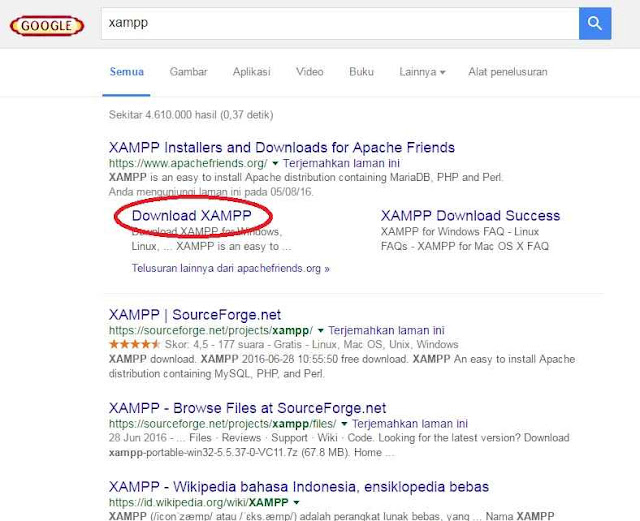
Task: Focus the search box containing xampp
Action: (340, 23)
